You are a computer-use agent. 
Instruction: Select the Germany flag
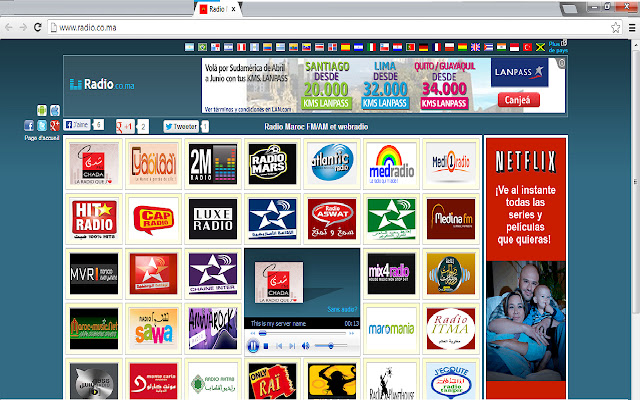click(423, 47)
